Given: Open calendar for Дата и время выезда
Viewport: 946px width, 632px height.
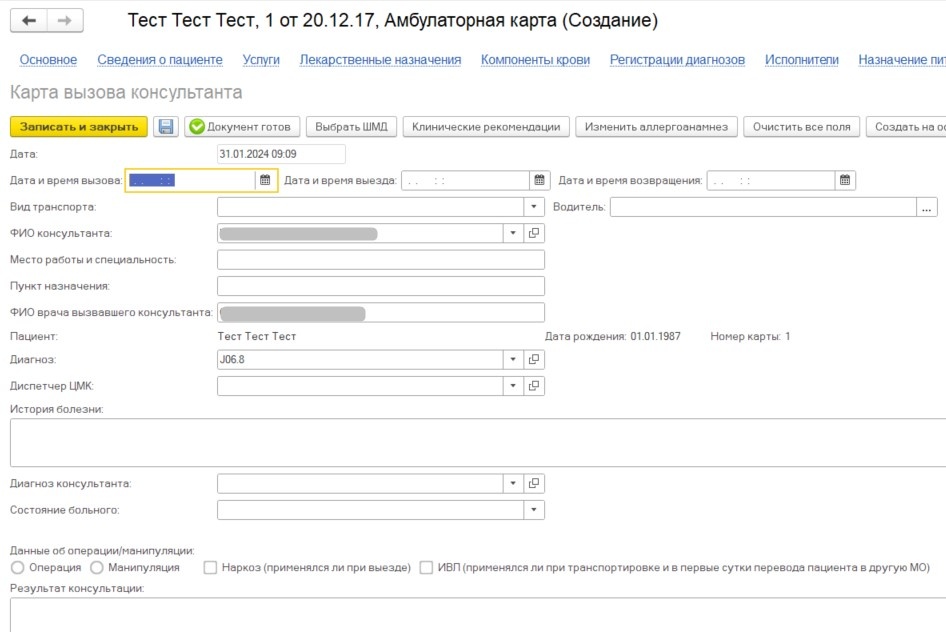Looking at the screenshot, I should (x=540, y=181).
